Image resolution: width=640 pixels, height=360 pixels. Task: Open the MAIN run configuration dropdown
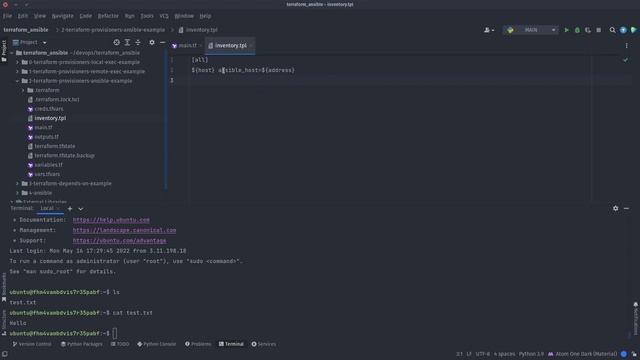(531, 30)
